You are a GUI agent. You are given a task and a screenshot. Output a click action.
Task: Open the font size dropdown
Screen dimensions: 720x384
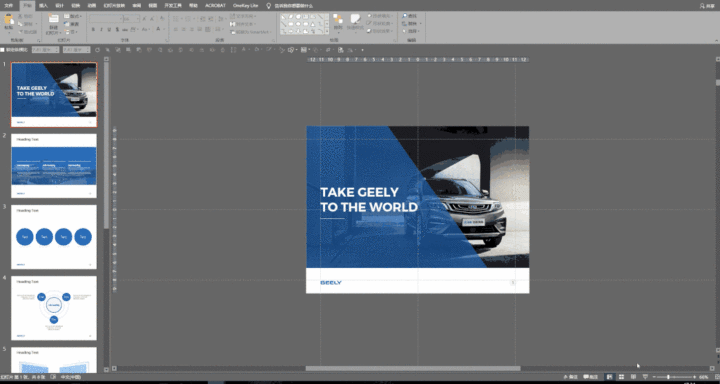pyautogui.click(x=131, y=19)
